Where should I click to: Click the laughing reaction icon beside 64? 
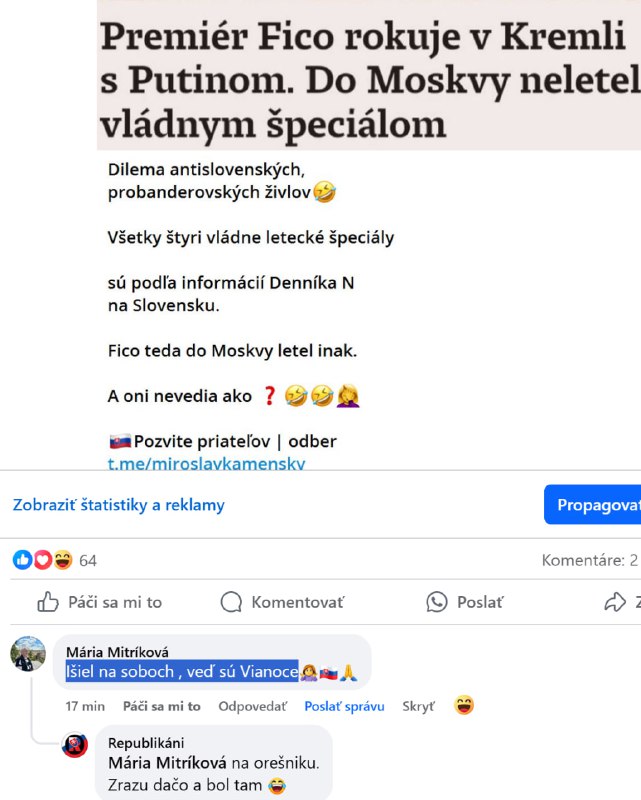[63, 560]
